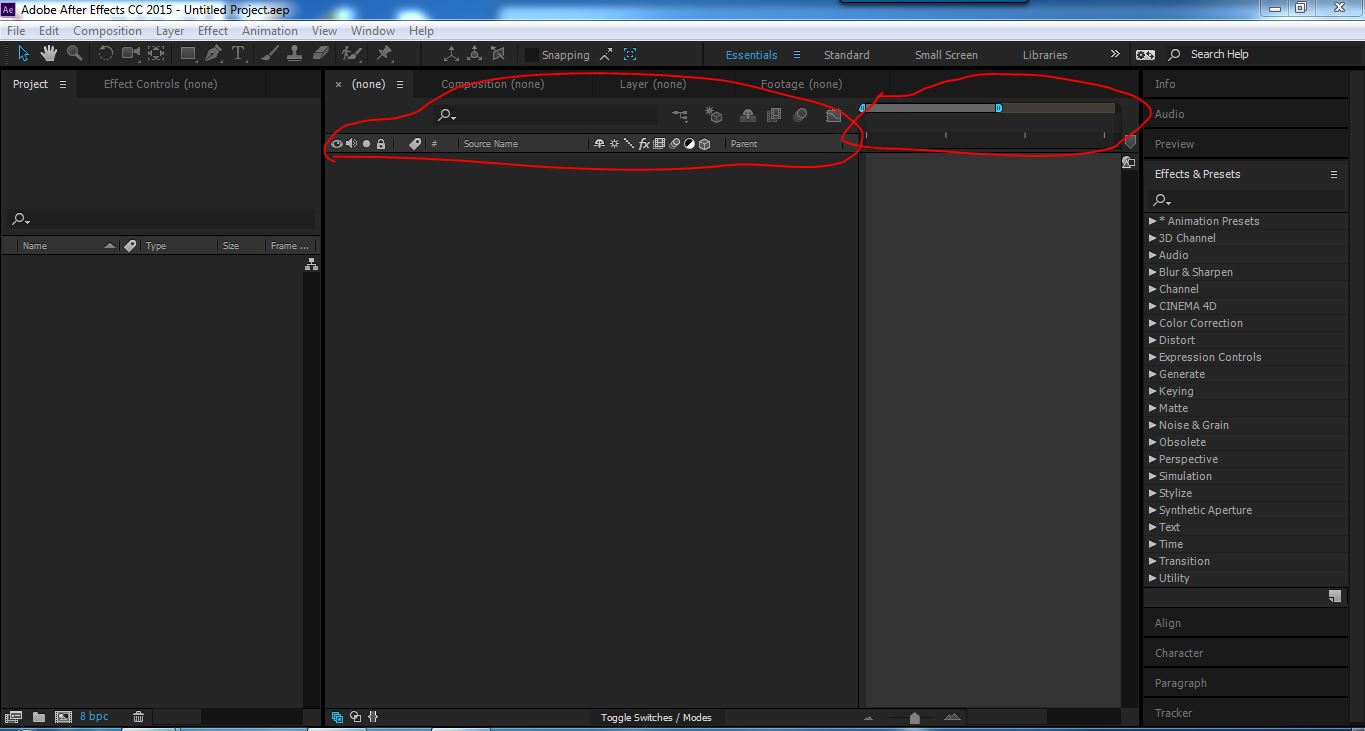1365x731 pixels.
Task: Select the Clone Stamp tool
Action: (294, 53)
